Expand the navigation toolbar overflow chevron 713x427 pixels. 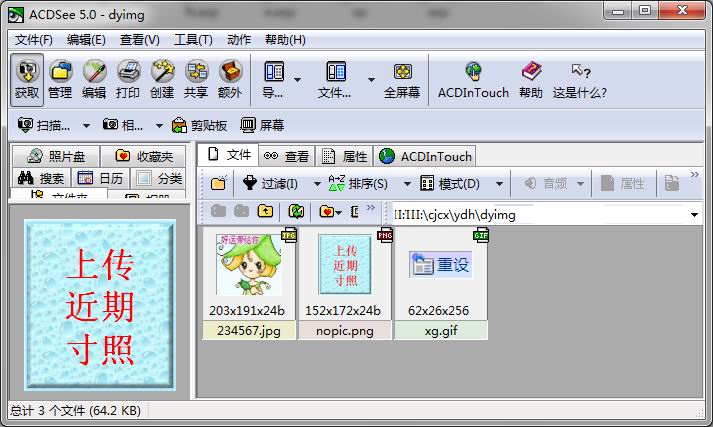coord(371,207)
